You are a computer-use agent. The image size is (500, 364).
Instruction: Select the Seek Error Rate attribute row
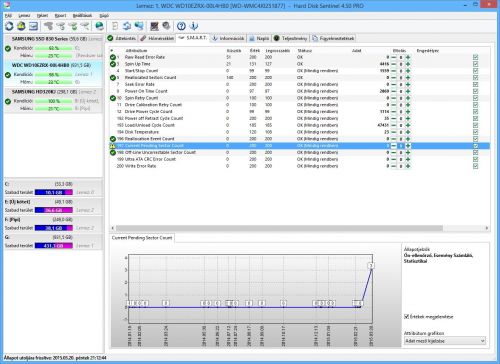[x=300, y=84]
